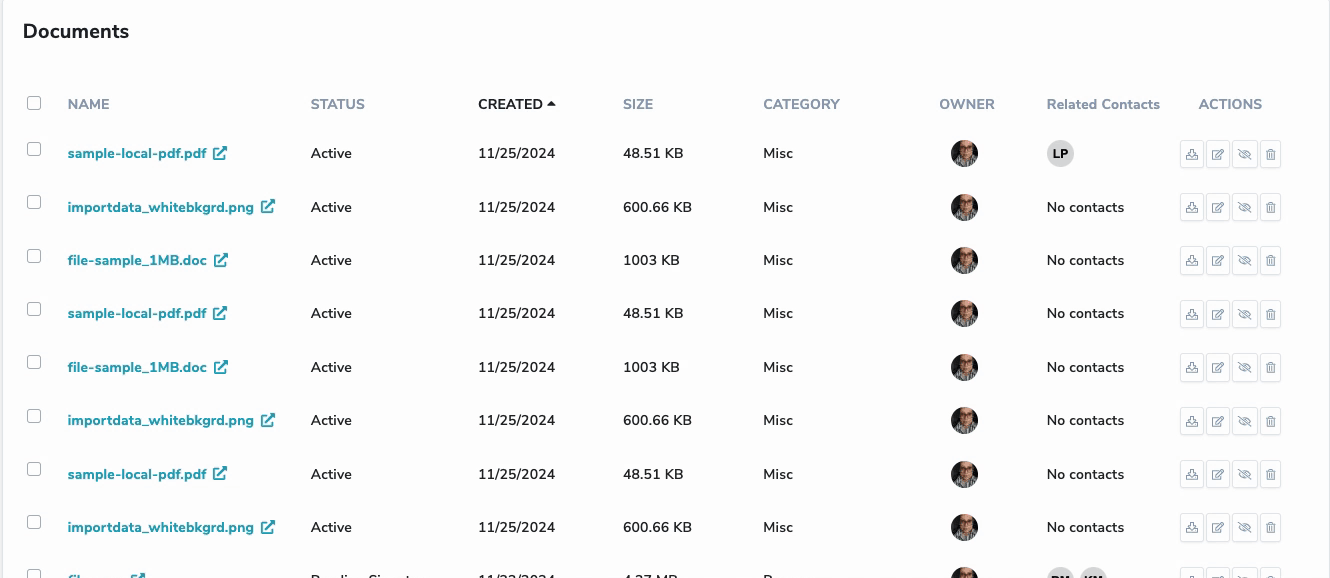
Task: Download the document in the top row
Action: tap(1192, 154)
